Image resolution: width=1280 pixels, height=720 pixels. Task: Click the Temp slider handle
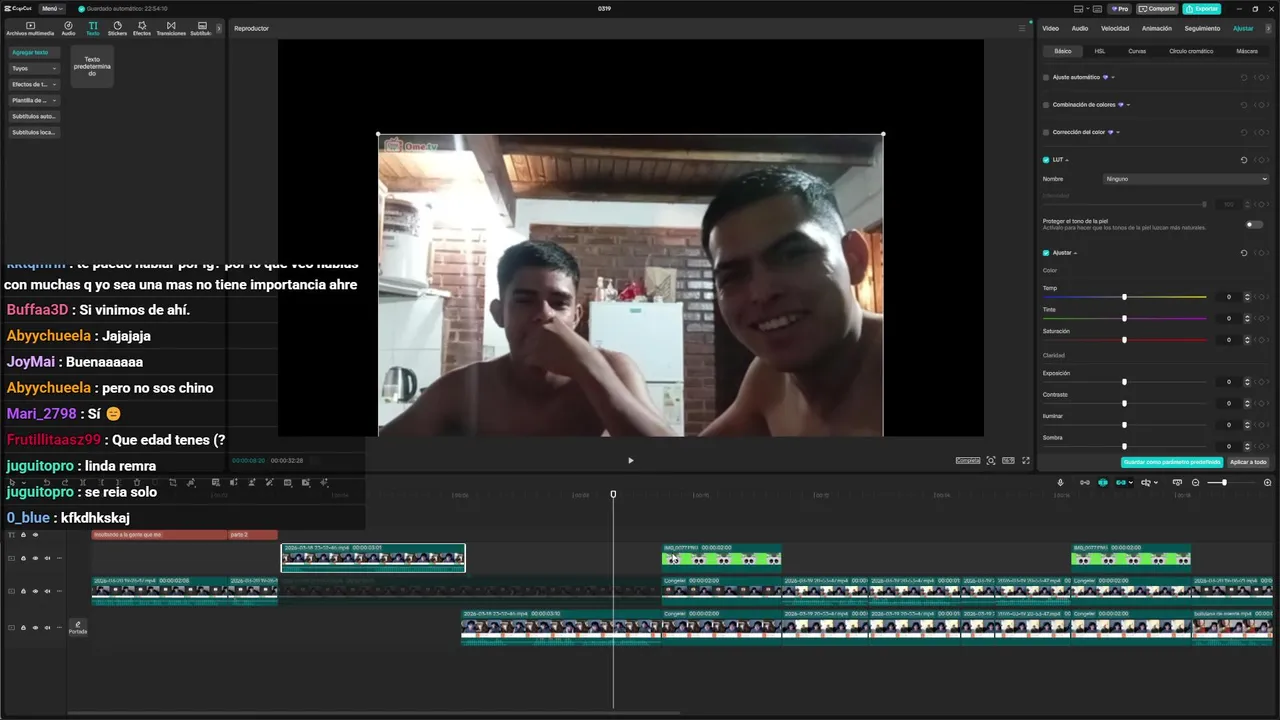(x=1124, y=297)
